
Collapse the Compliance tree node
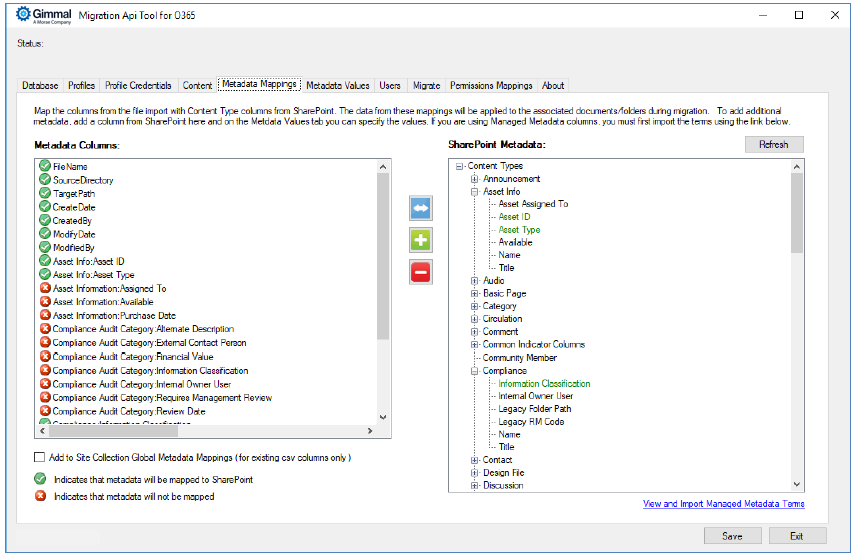[474, 371]
